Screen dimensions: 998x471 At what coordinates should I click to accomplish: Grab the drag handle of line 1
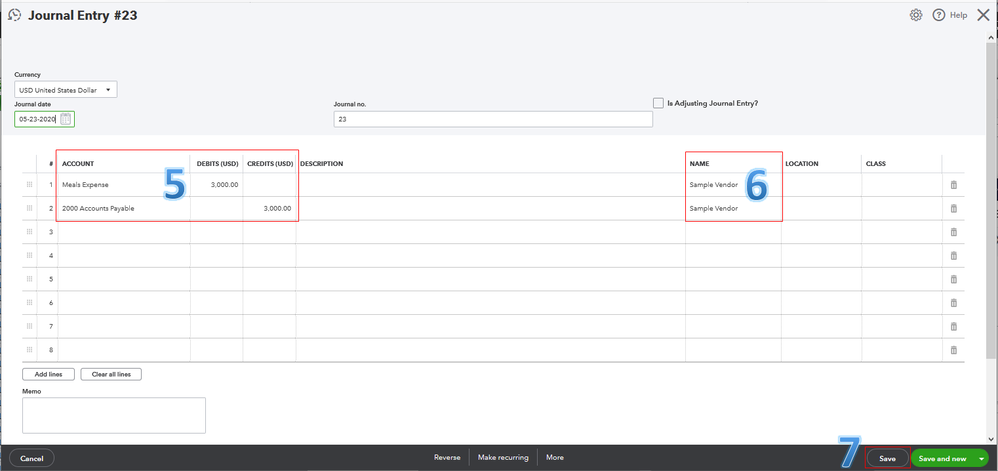coord(29,185)
